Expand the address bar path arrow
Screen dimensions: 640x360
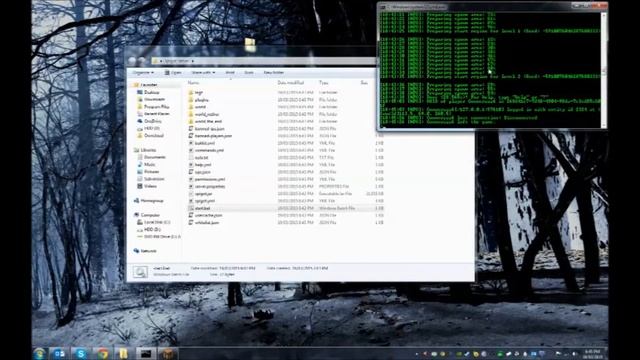click(x=193, y=61)
